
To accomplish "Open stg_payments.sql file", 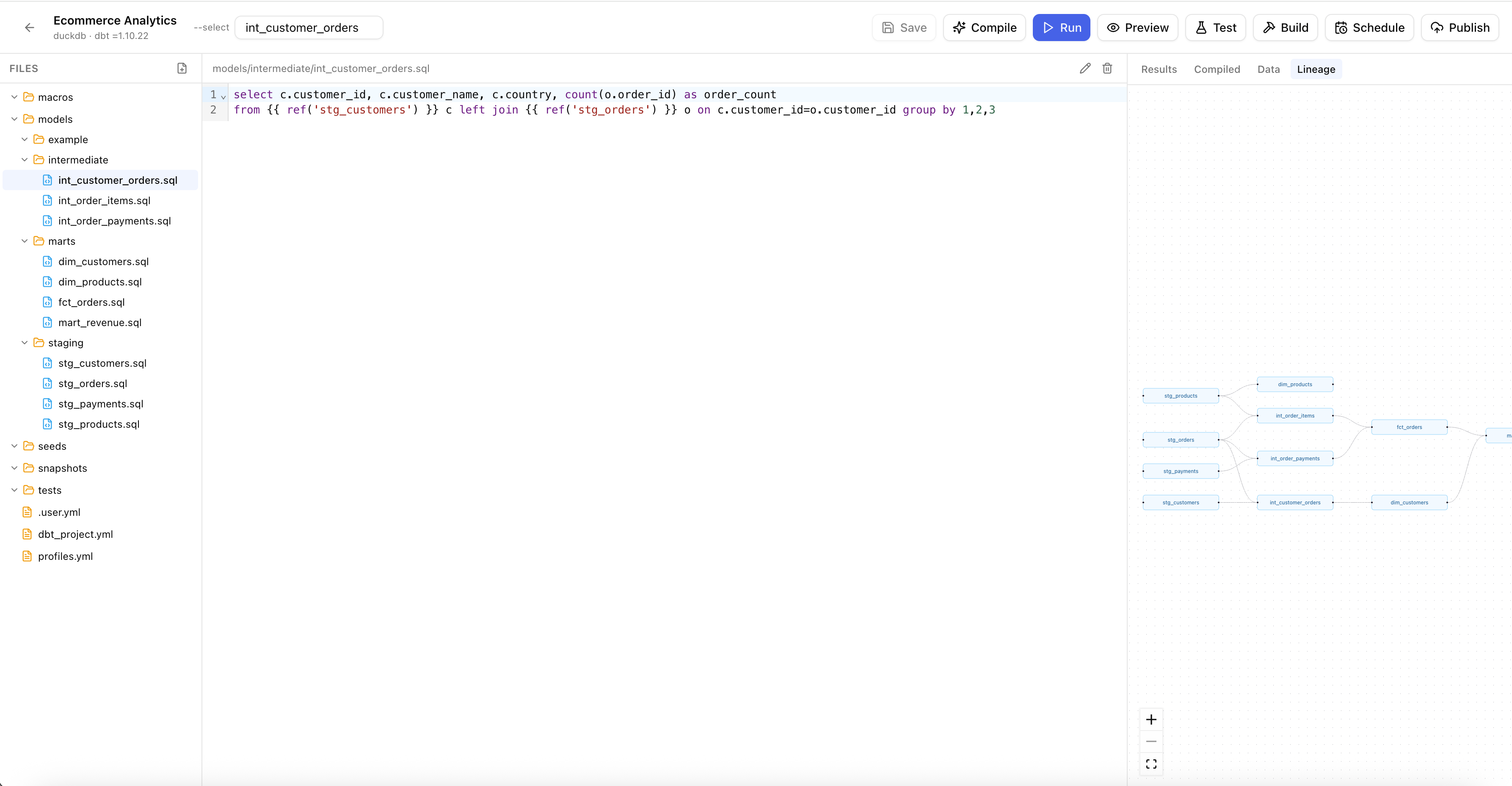I will [100, 404].
